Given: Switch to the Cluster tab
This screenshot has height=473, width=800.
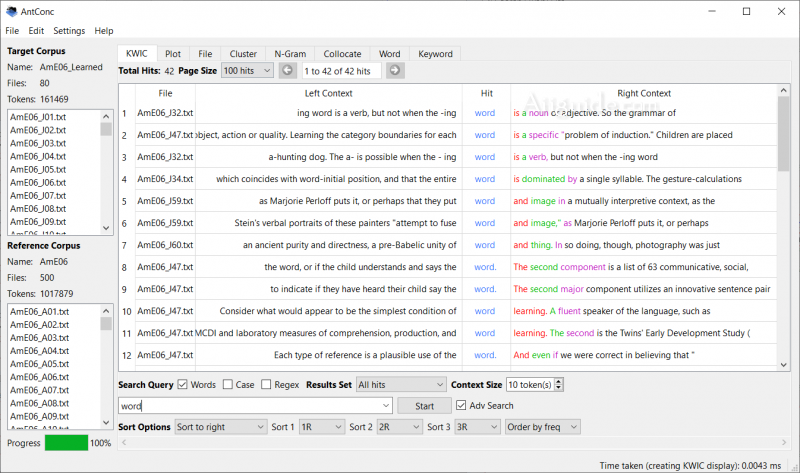Looking at the screenshot, I should coord(243,54).
